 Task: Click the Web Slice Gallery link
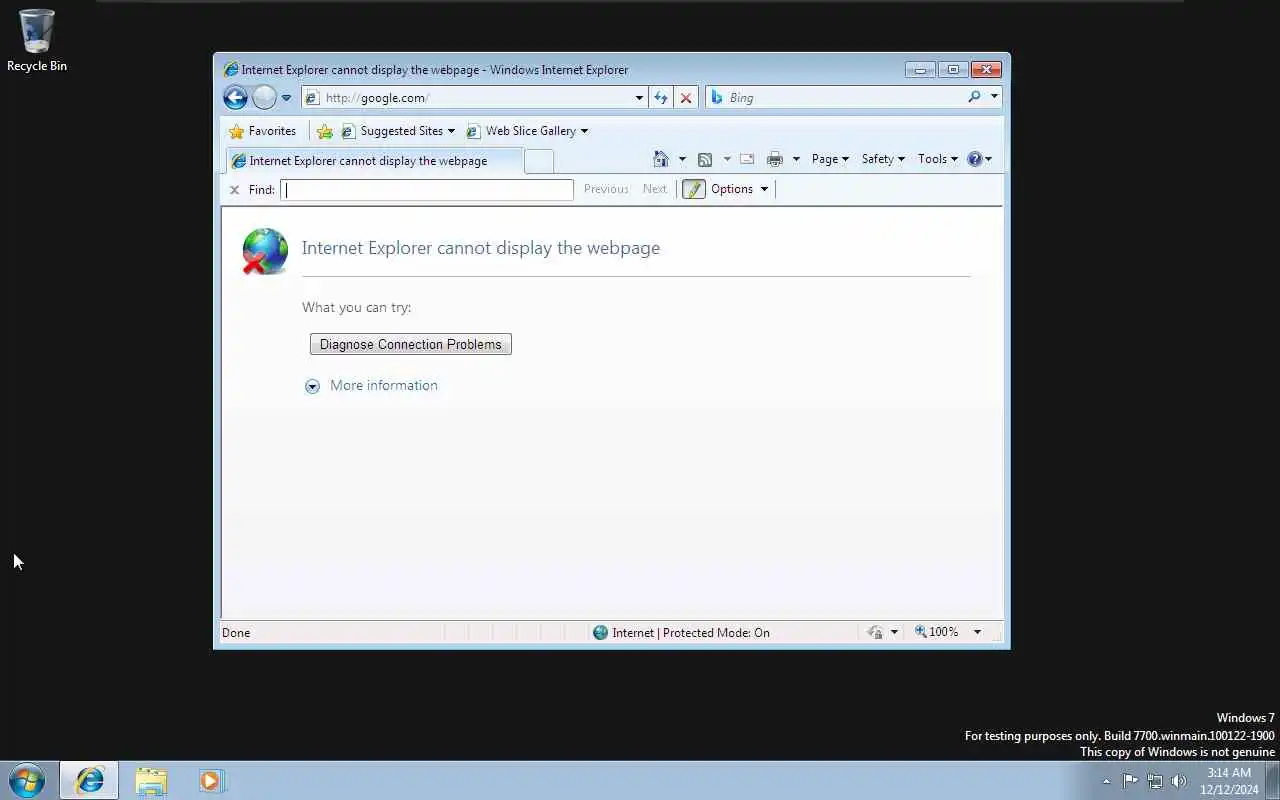click(527, 131)
